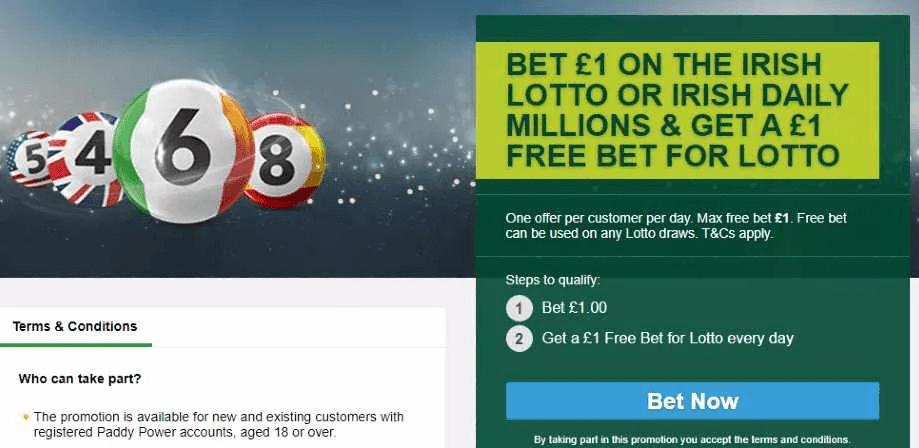Click the American flag ball numbered 5

(x=29, y=159)
